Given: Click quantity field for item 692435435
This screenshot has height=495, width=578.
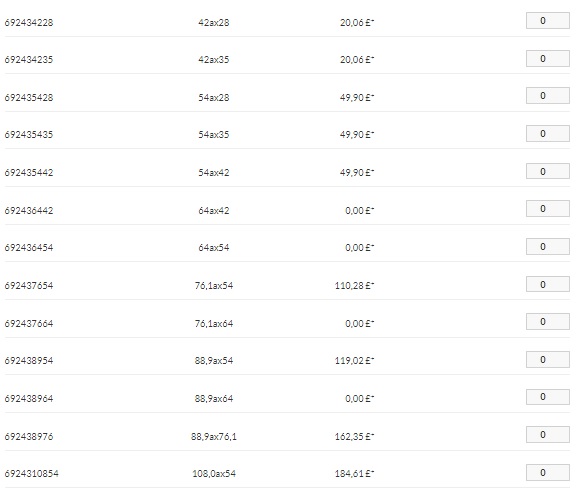Looking at the screenshot, I should pos(548,133).
